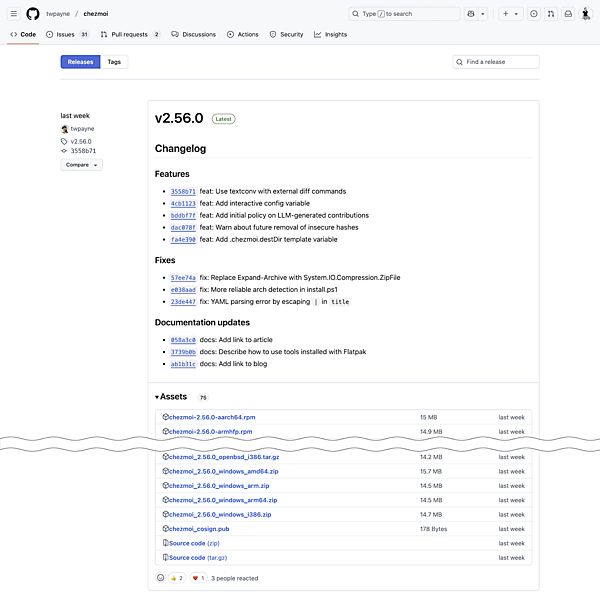The width and height of the screenshot is (600, 595).
Task: Click the GitHub logo home icon
Action: pyautogui.click(x=33, y=14)
